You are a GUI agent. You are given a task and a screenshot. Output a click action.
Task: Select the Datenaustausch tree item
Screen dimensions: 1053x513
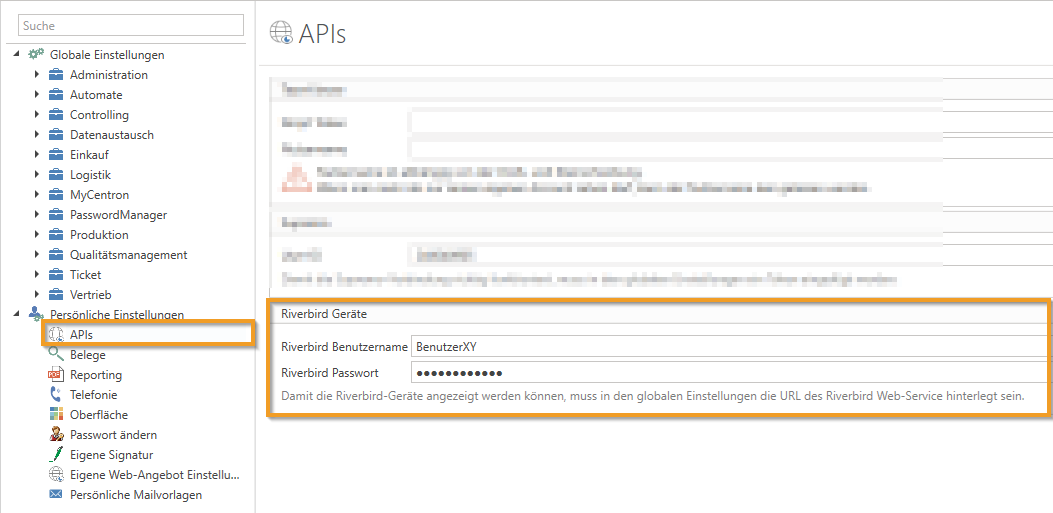point(111,135)
